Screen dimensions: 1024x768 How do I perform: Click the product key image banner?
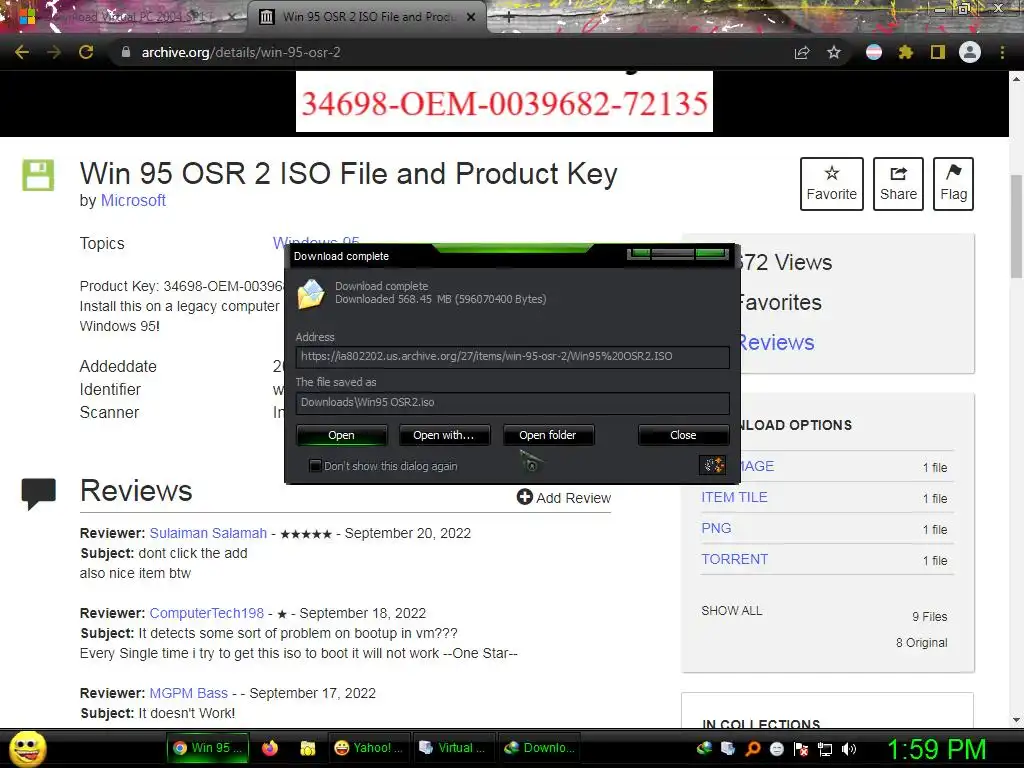click(x=504, y=102)
